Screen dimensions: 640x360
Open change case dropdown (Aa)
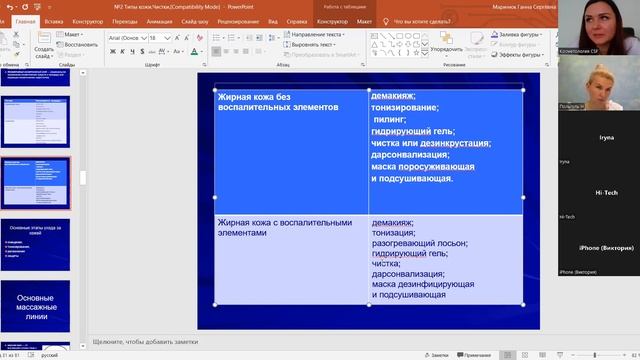point(178,51)
